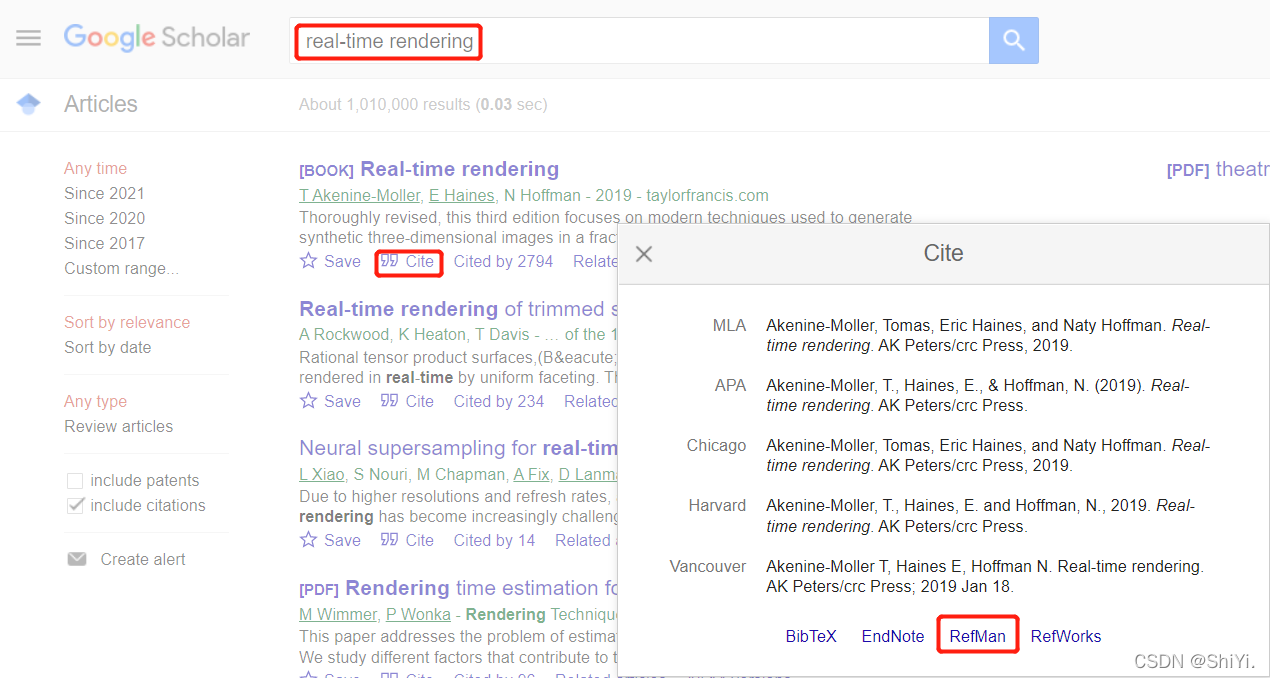Viewport: 1270px width, 678px height.
Task: Select the Harvard citation text
Action: 981,515
